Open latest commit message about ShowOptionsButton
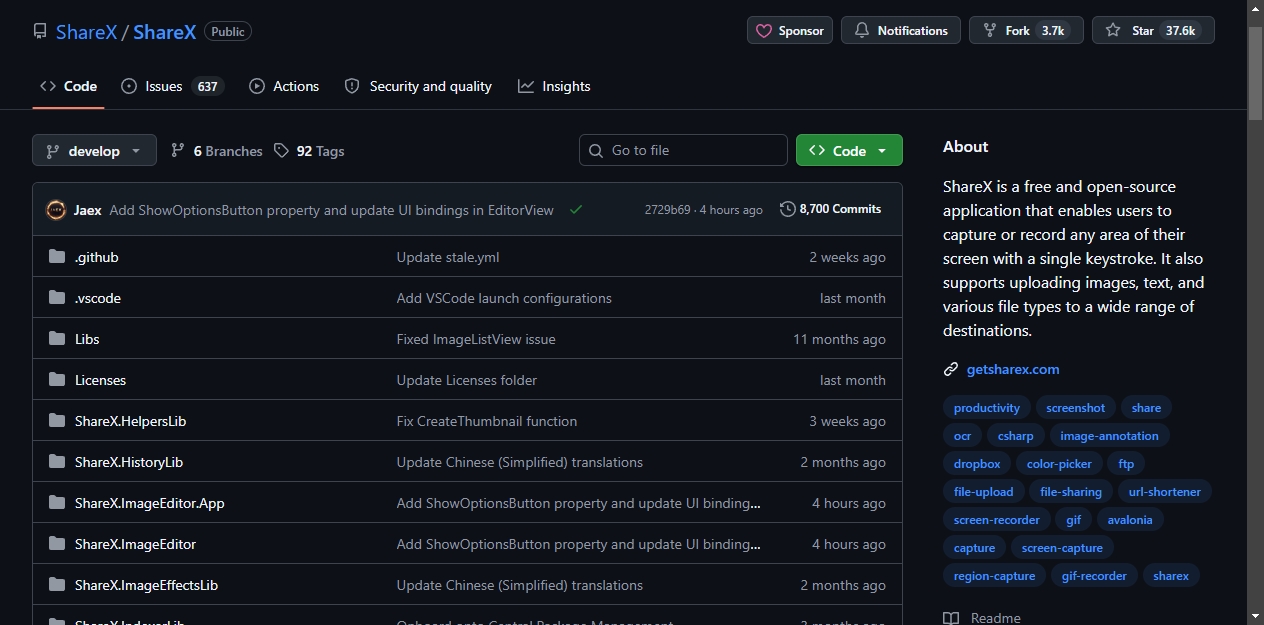Viewport: 1264px width, 625px height. pos(331,210)
